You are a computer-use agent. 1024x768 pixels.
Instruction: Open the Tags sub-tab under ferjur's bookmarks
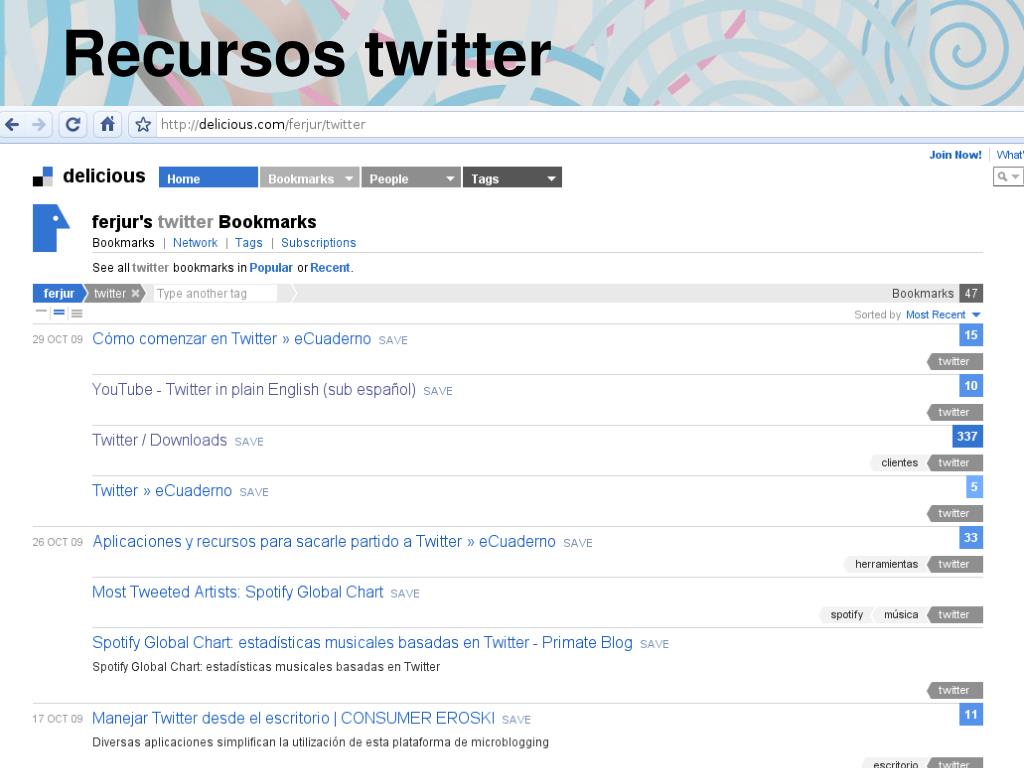249,242
